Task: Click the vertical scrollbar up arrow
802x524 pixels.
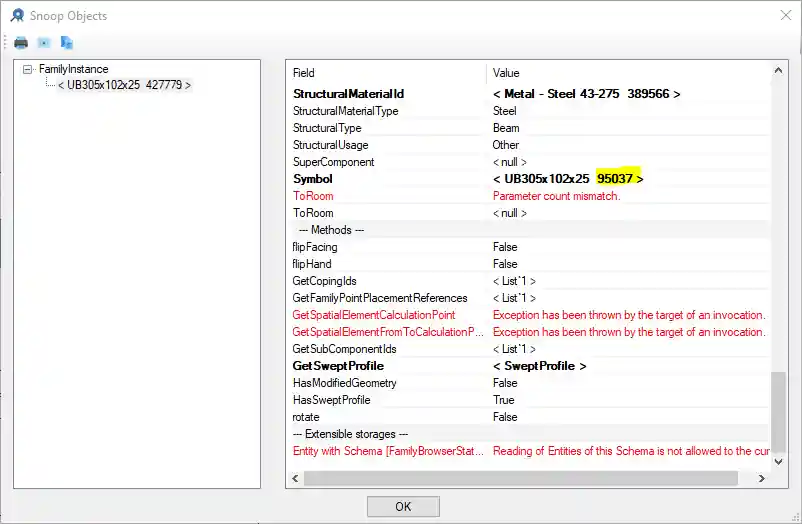Action: click(779, 69)
